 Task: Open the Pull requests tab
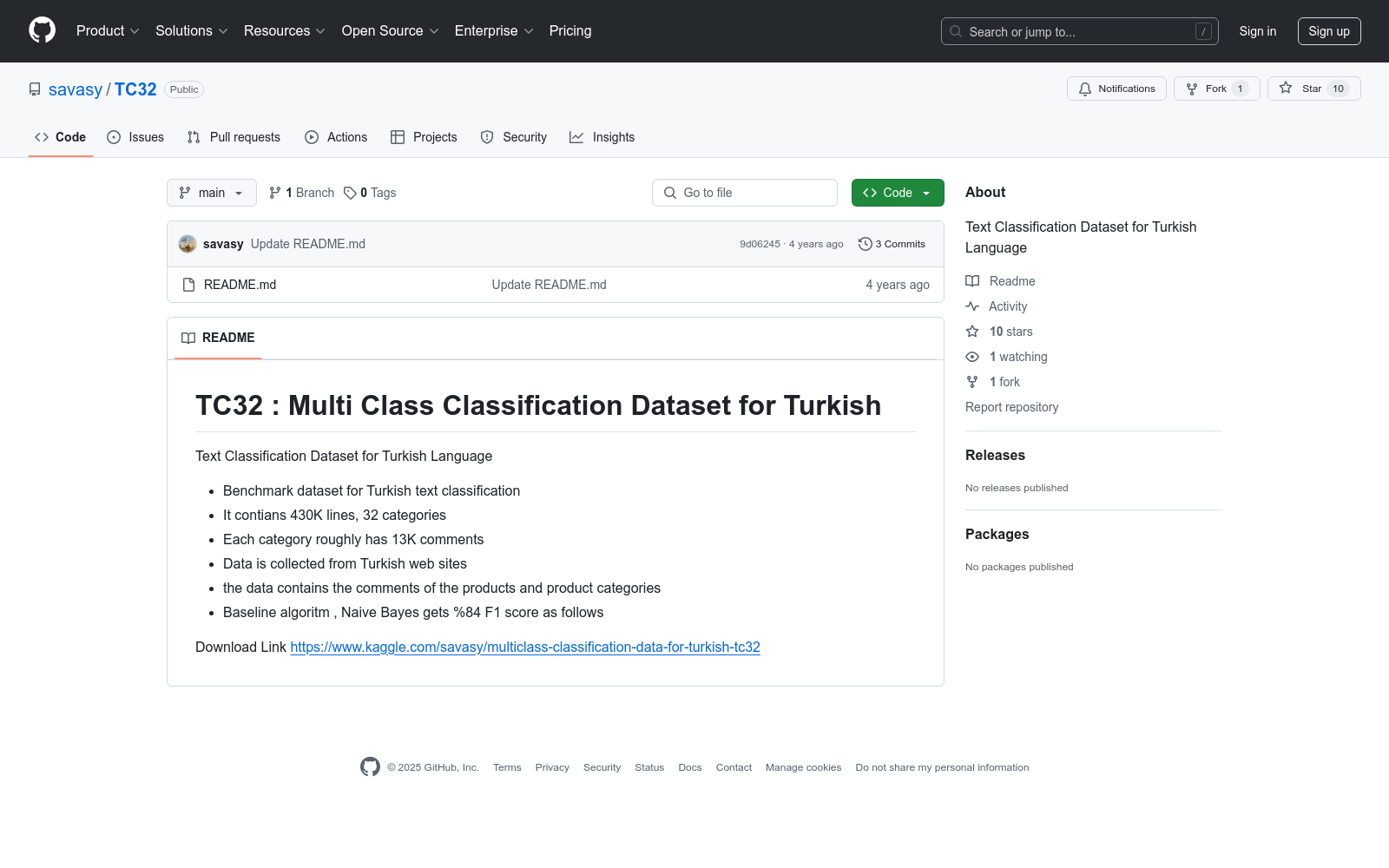click(x=234, y=137)
